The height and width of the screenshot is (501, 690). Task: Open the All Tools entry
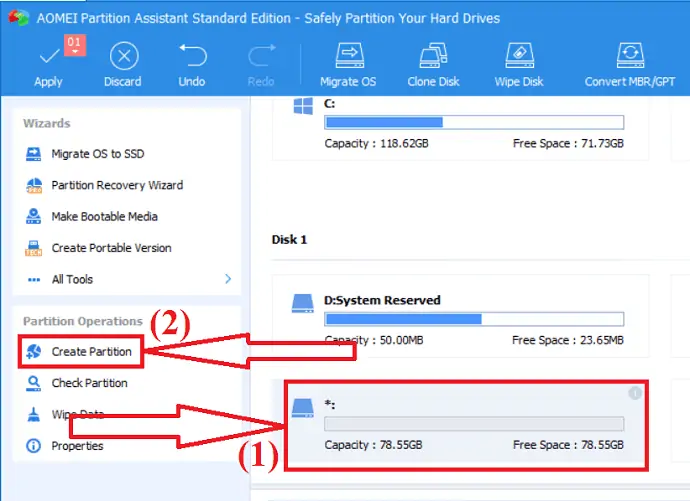[x=72, y=279]
